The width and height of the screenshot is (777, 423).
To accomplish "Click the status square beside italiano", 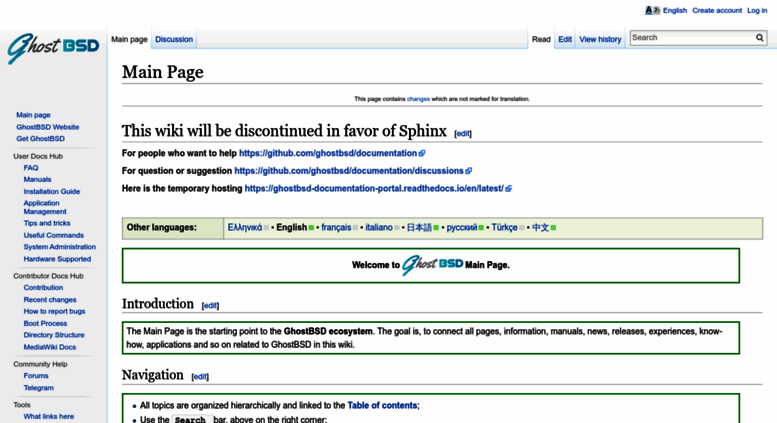I will (x=396, y=228).
